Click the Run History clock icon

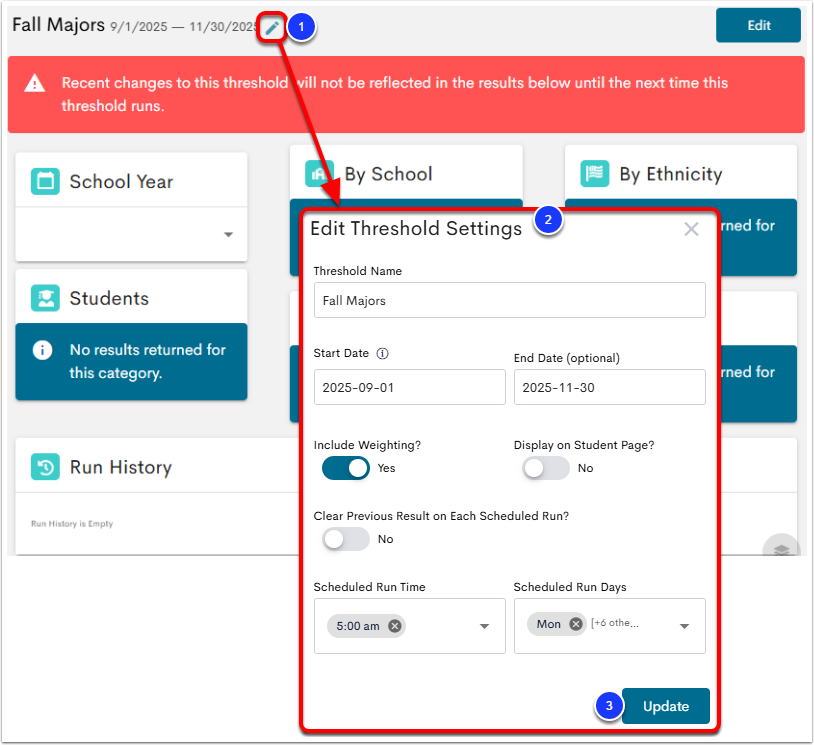[45, 467]
